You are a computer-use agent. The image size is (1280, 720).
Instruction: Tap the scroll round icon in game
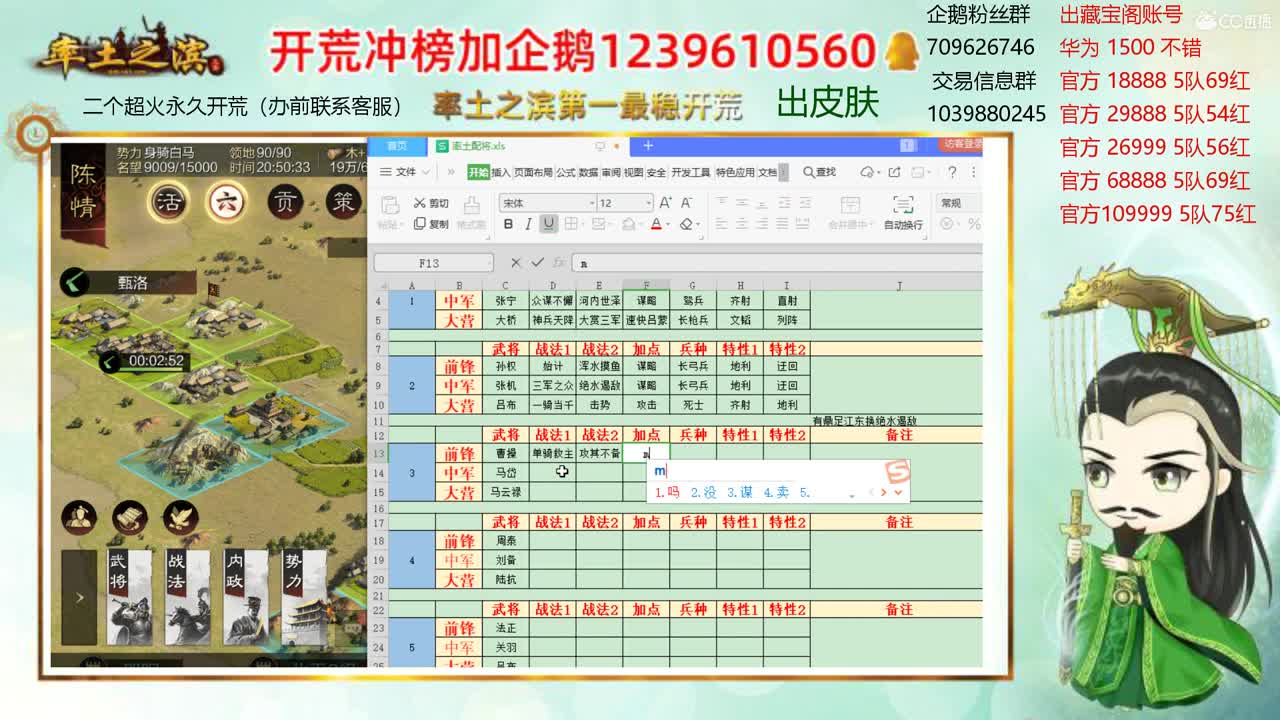click(129, 517)
